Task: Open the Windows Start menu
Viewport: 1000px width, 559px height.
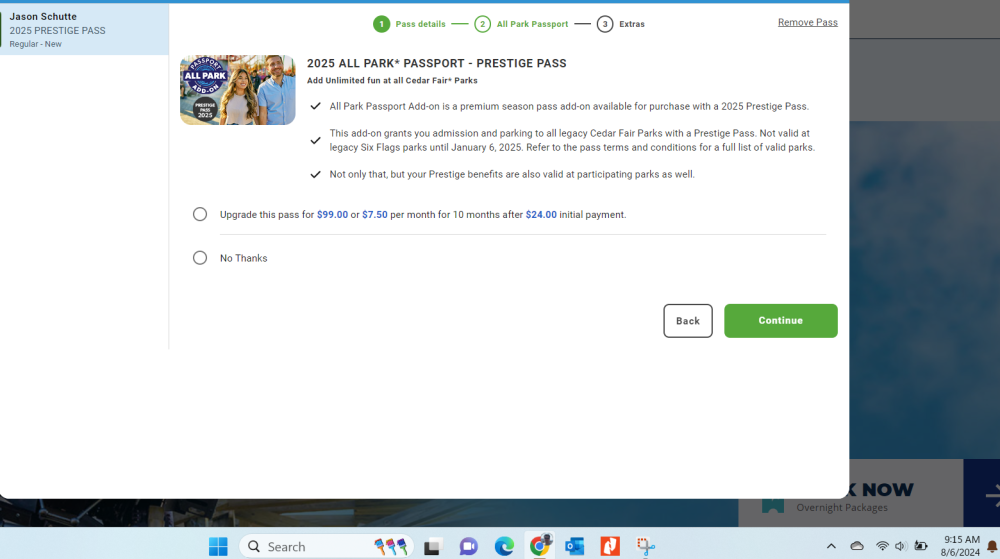Action: coord(218,546)
